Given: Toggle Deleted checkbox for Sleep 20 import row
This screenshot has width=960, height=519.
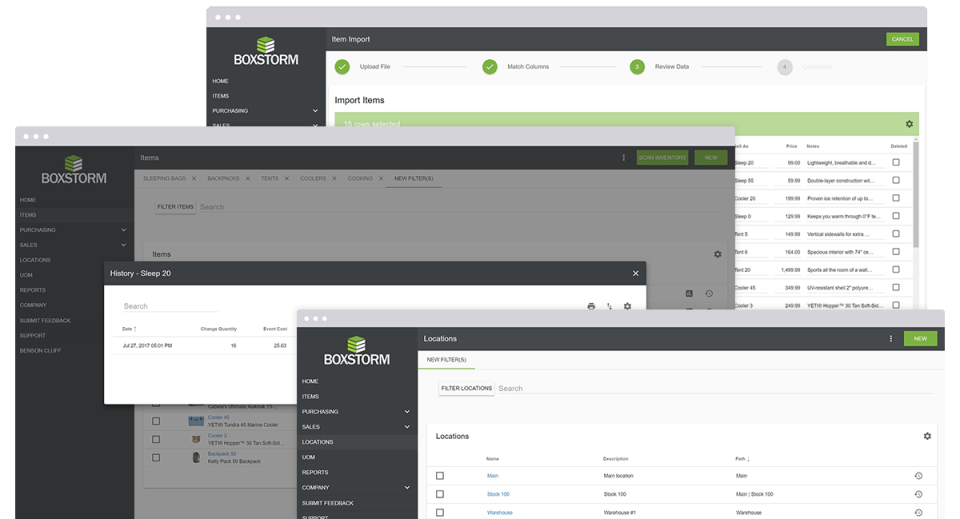Looking at the screenshot, I should coord(896,162).
